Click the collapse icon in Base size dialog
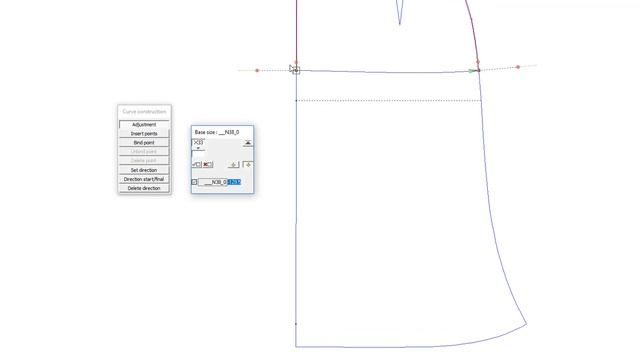This screenshot has height=360, width=640. click(248, 143)
